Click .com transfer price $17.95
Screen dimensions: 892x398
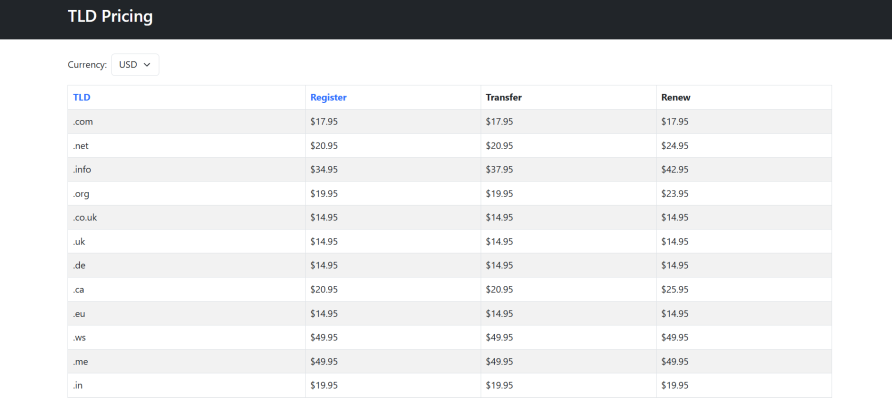click(499, 122)
